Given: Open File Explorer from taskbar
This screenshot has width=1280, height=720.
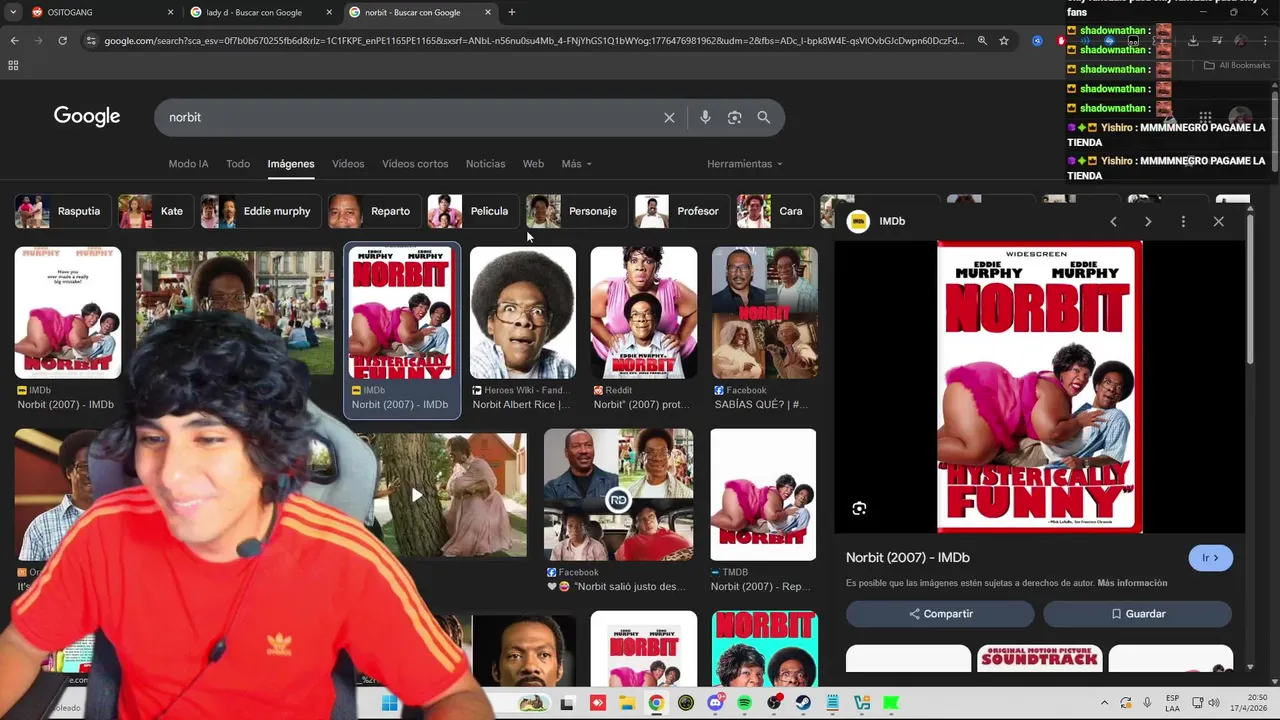Looking at the screenshot, I should (626, 703).
